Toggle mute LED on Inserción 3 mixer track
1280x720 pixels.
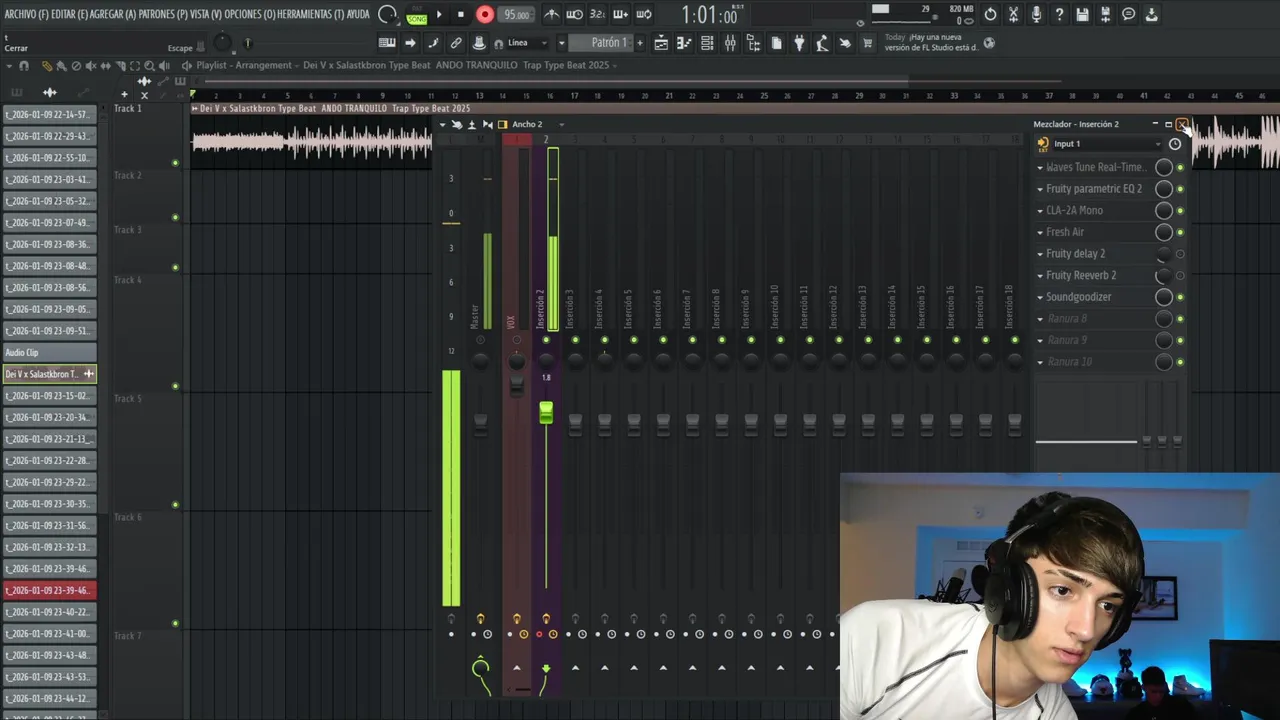click(575, 340)
